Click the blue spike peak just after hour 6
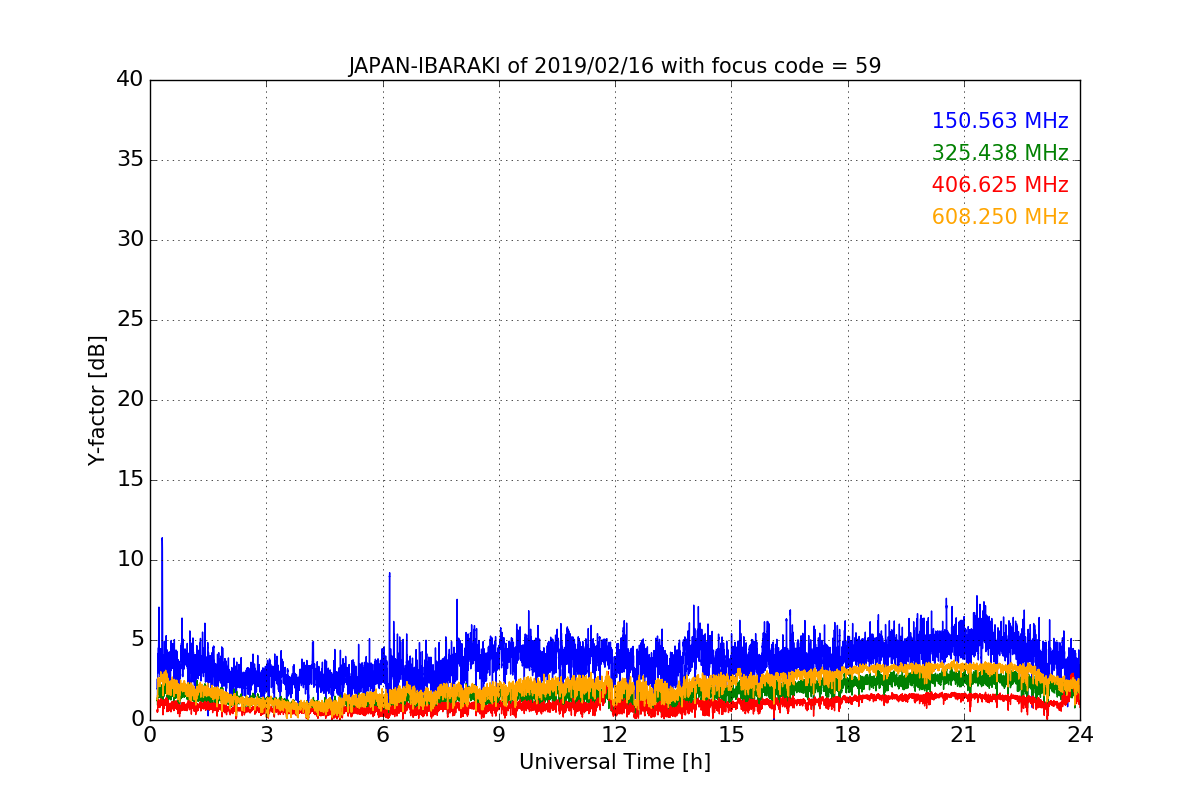This screenshot has height=800, width=1200. coord(389,573)
